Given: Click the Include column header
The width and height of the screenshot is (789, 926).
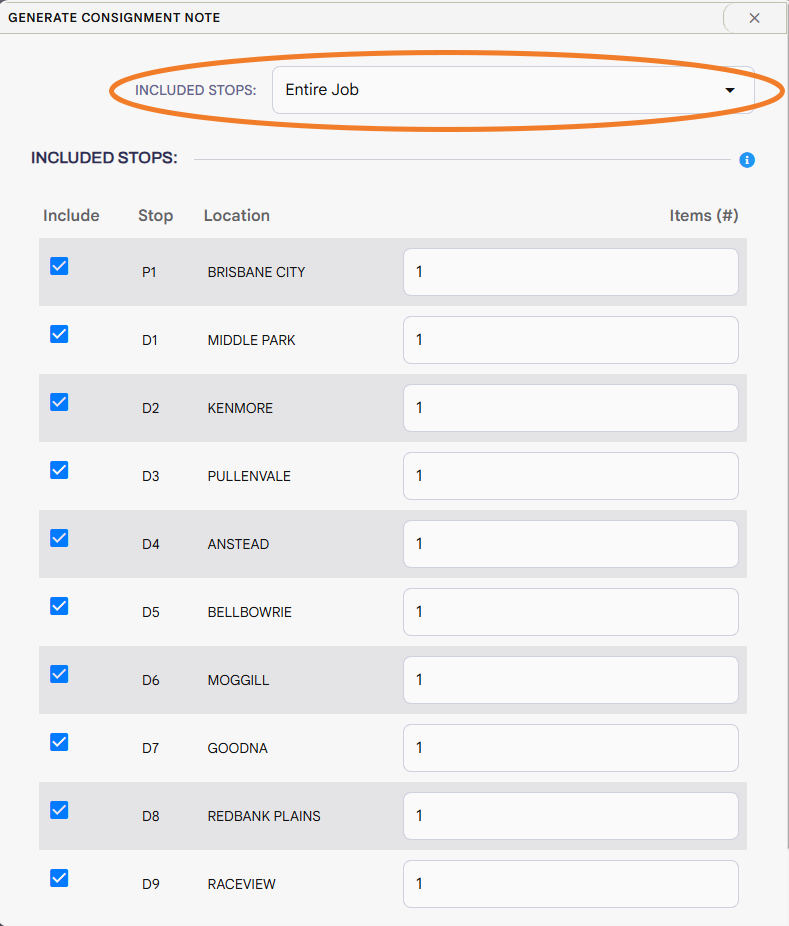Looking at the screenshot, I should click(71, 216).
